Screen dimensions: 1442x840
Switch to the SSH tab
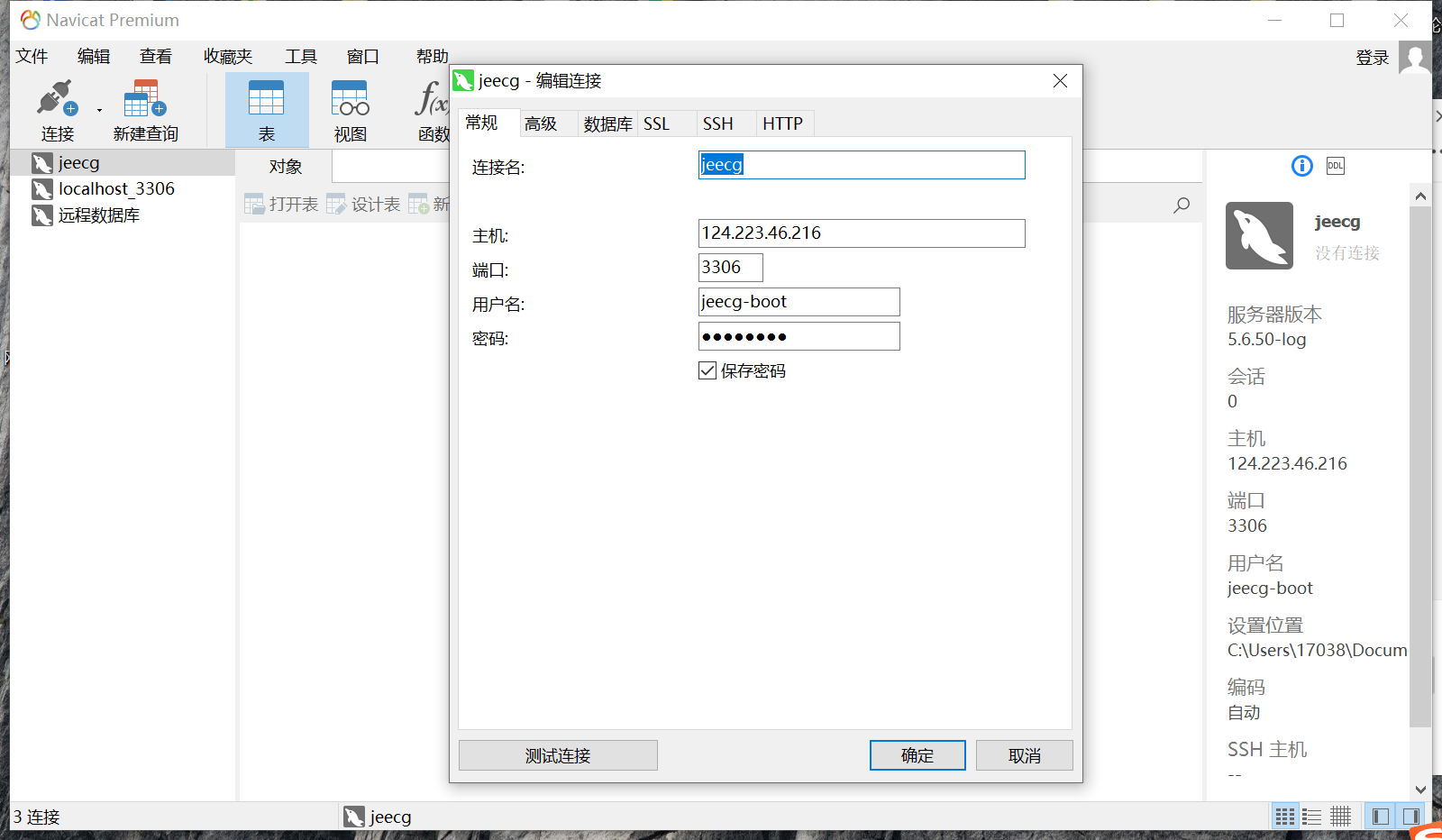pyautogui.click(x=716, y=123)
